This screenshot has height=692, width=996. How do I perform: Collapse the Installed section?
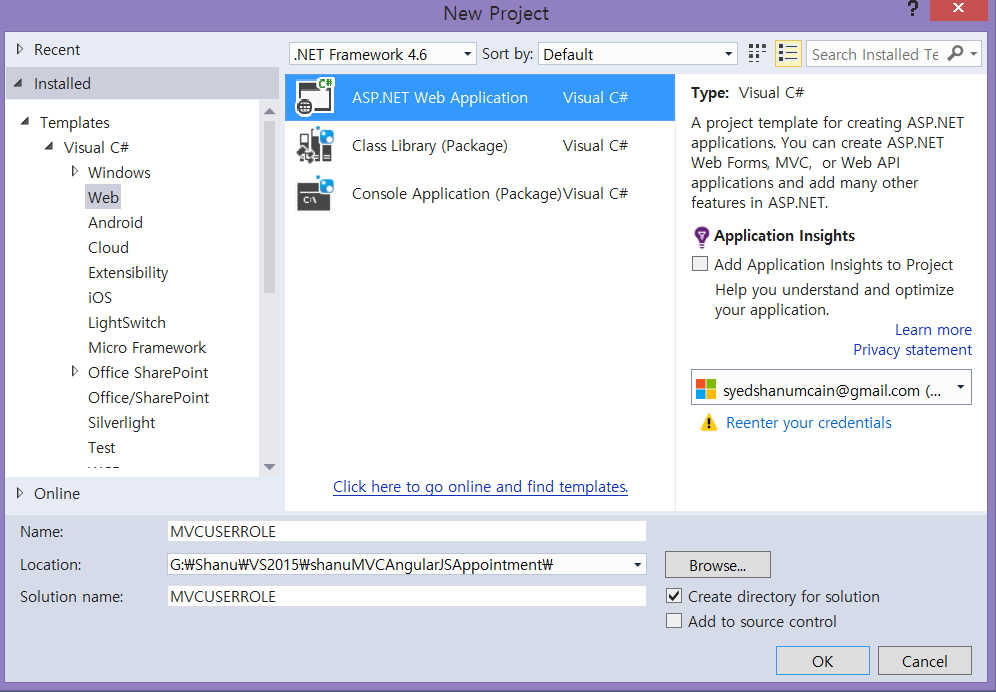(x=18, y=83)
